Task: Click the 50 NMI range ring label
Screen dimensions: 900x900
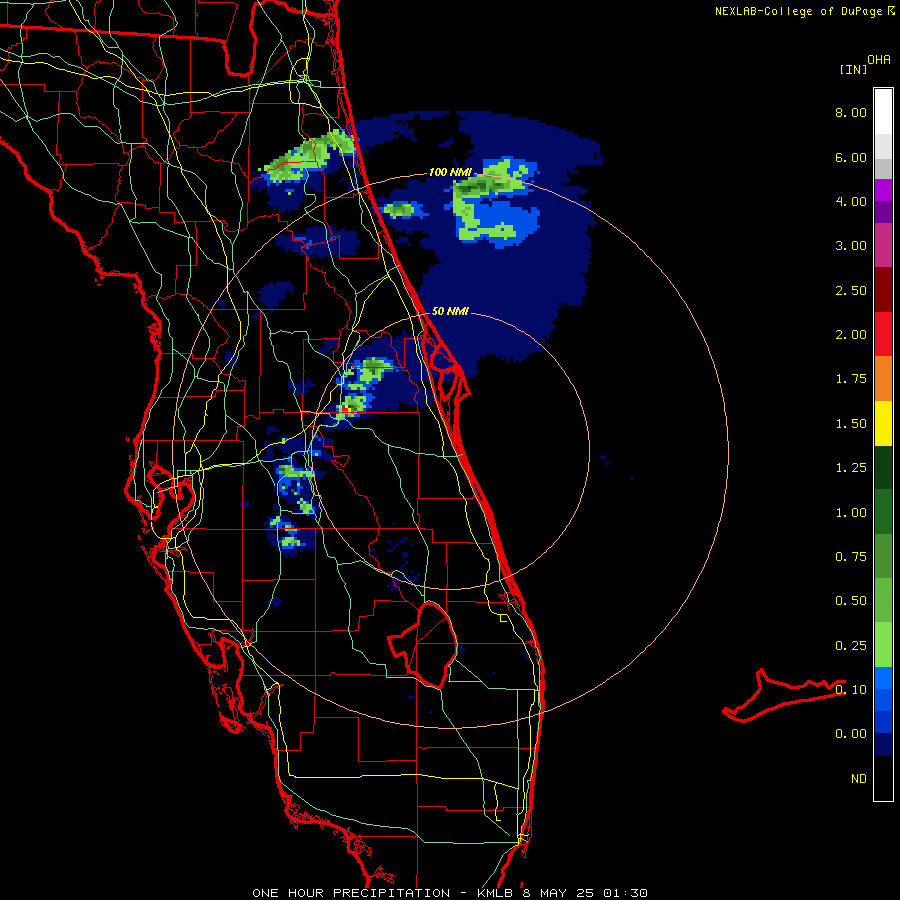Action: [x=450, y=312]
